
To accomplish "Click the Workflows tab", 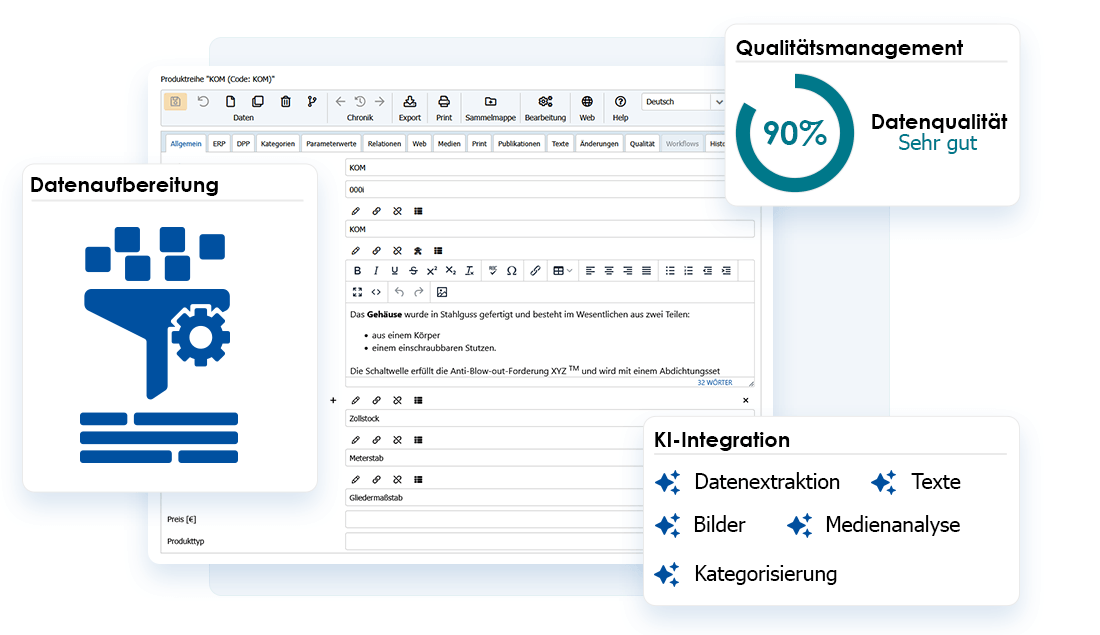I will [682, 144].
